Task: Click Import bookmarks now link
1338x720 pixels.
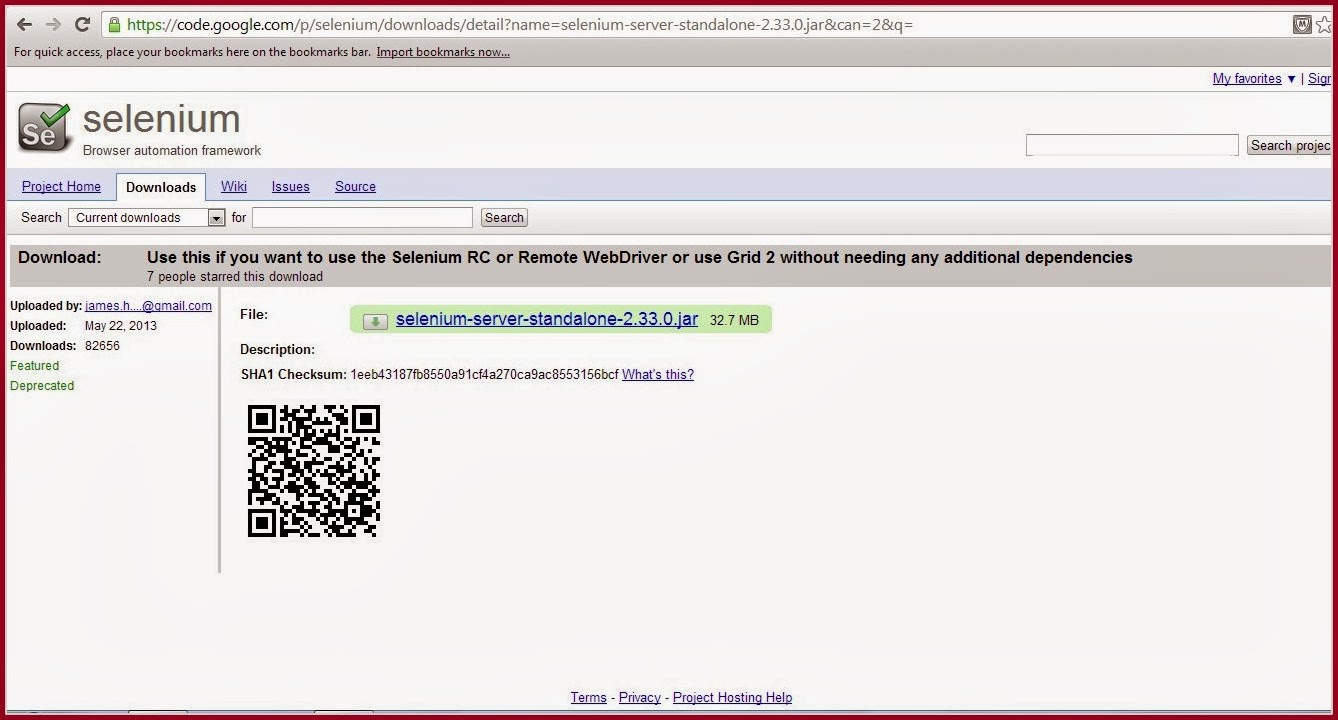Action: pyautogui.click(x=443, y=52)
